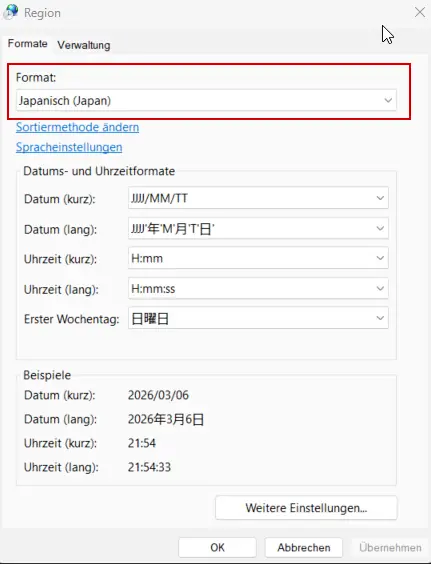Screen dimensions: 431x564
Task: Expand the Datum (kurz) dropdown
Action: click(258, 198)
